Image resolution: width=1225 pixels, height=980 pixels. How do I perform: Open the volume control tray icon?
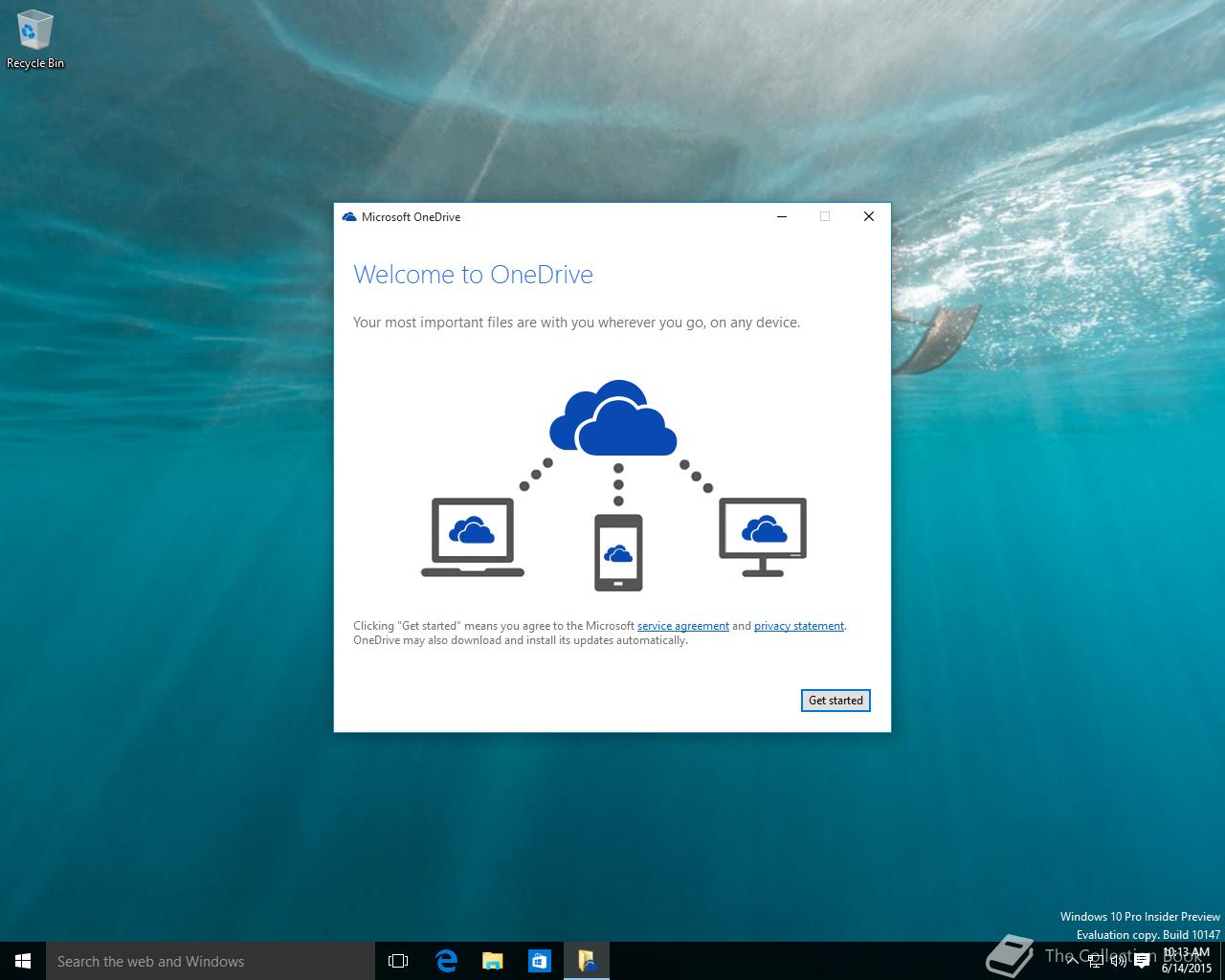pos(1118,961)
